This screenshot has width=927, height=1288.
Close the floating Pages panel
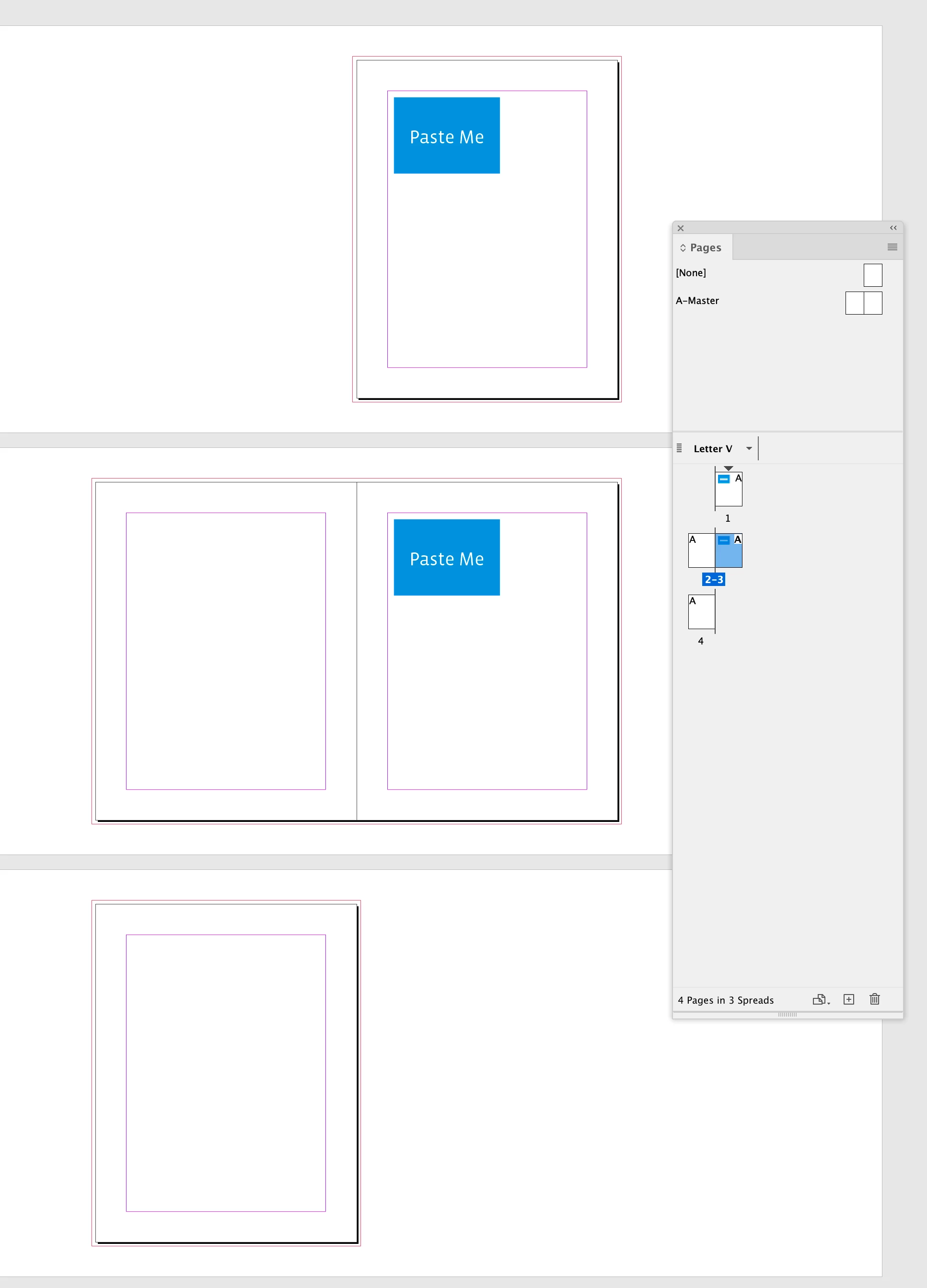click(x=681, y=228)
